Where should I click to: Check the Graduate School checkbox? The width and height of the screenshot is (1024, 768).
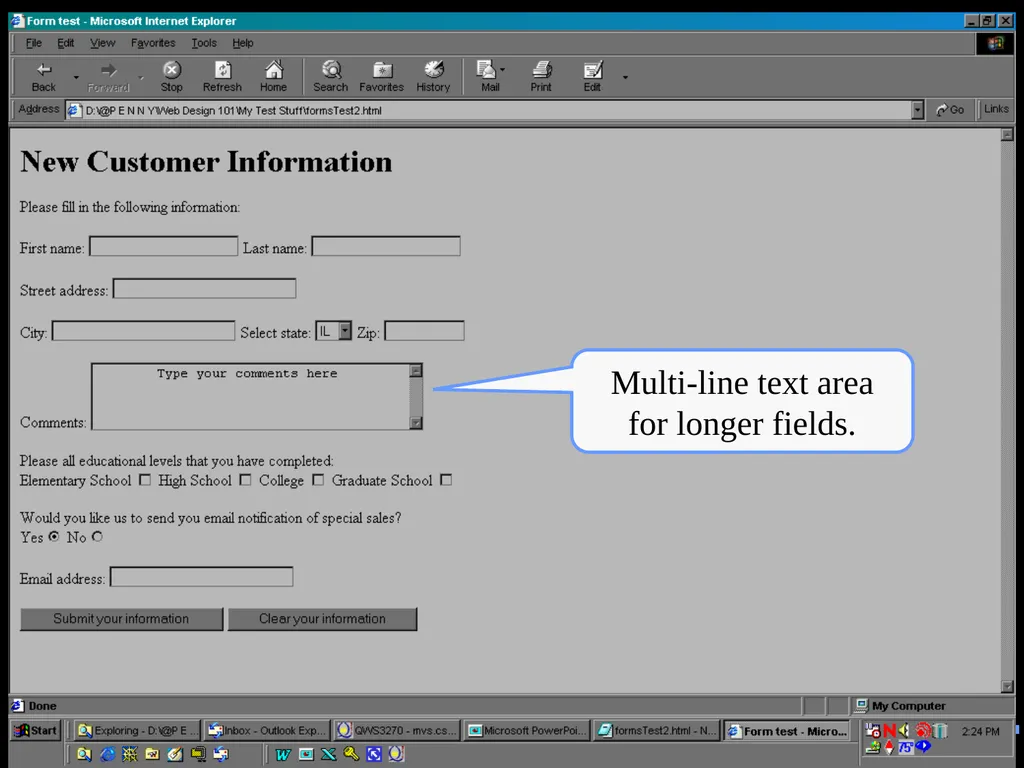(x=446, y=480)
